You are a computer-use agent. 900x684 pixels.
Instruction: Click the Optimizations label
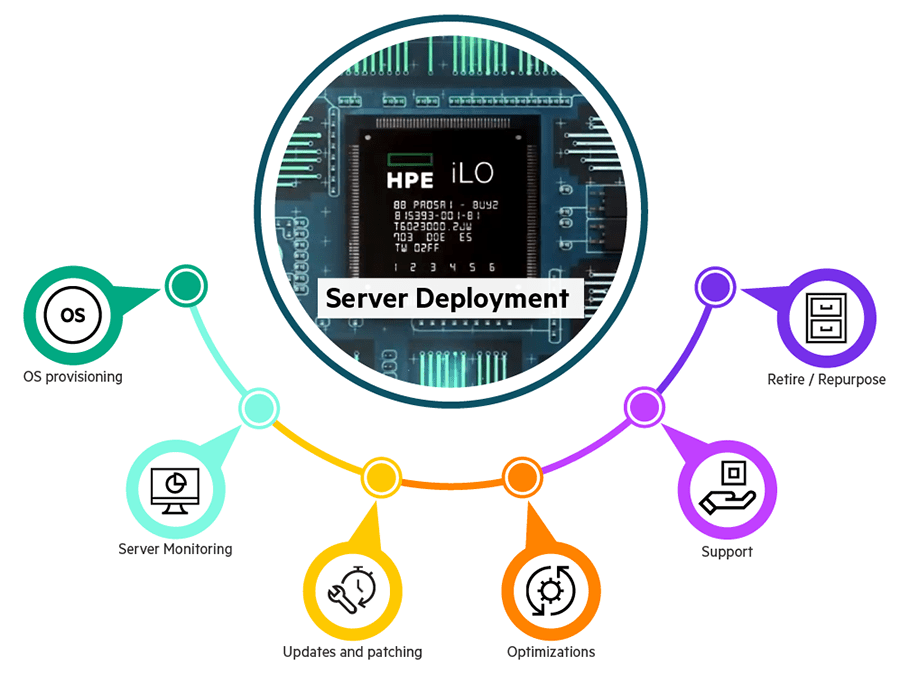(x=551, y=652)
